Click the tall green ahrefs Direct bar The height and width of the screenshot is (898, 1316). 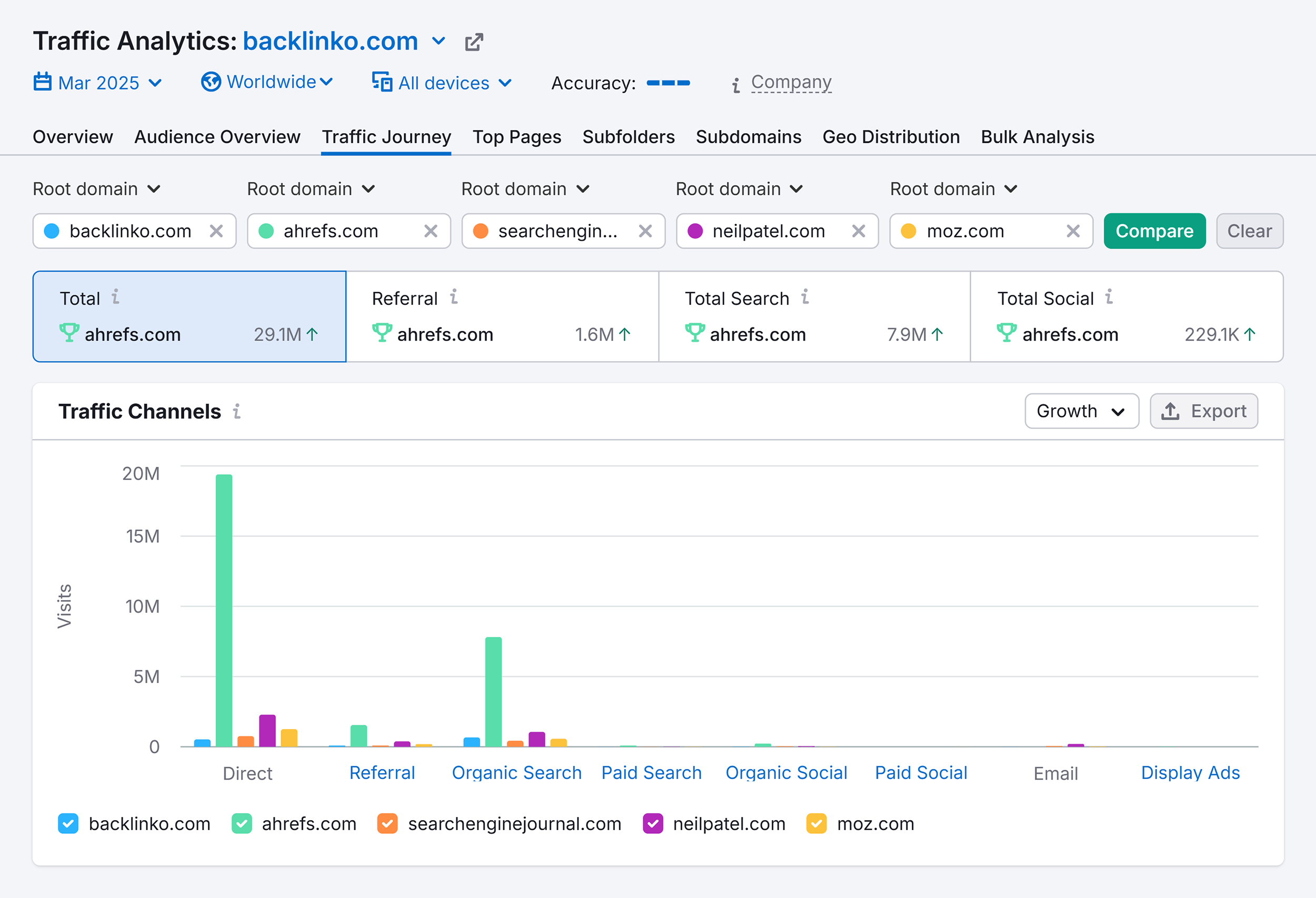pos(224,611)
